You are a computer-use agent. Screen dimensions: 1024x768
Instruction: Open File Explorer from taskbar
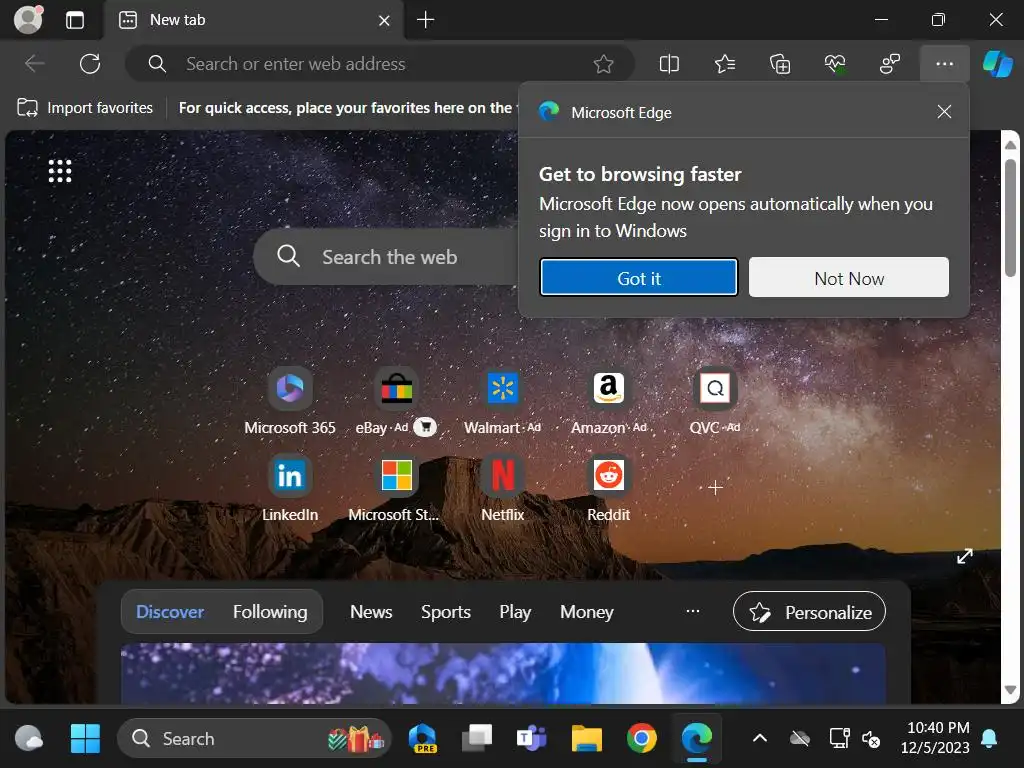586,739
